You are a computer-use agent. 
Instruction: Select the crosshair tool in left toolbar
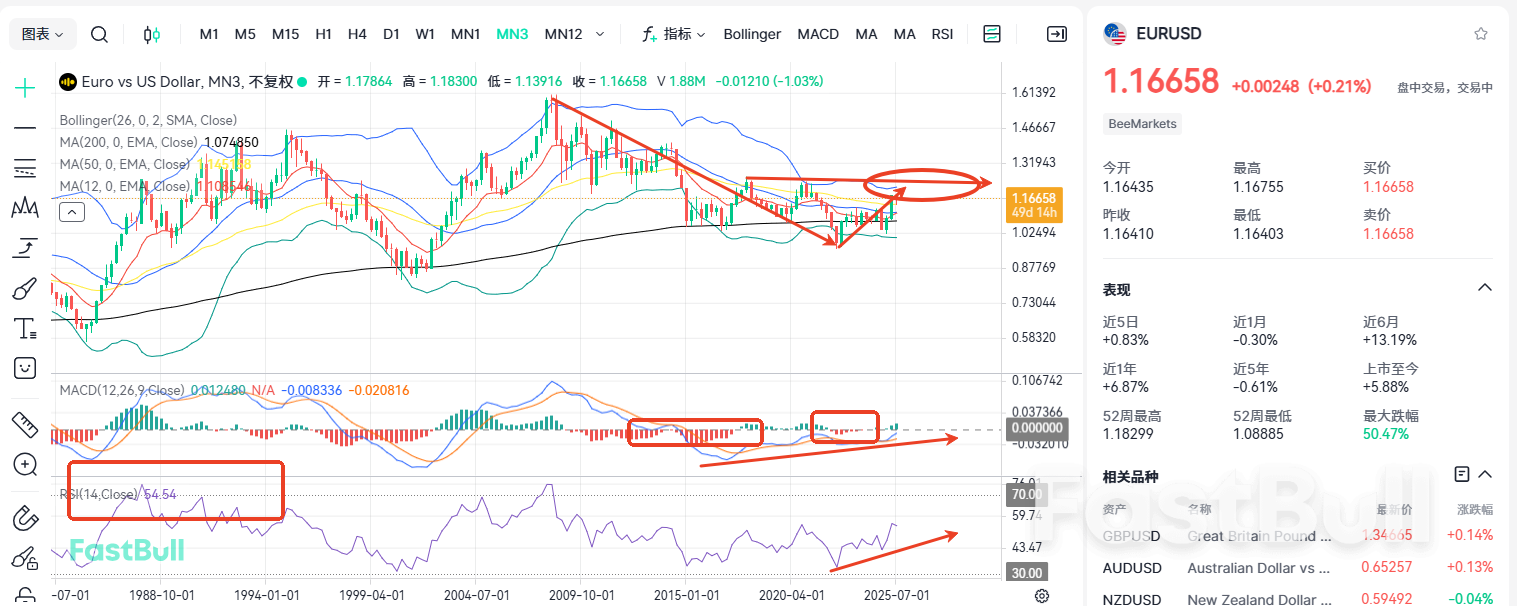pos(24,88)
